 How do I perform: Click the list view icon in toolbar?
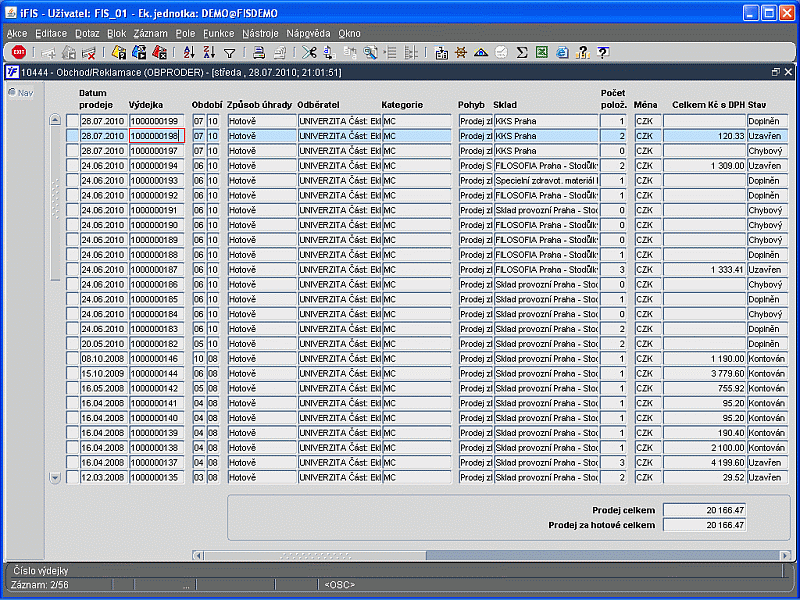[391, 53]
